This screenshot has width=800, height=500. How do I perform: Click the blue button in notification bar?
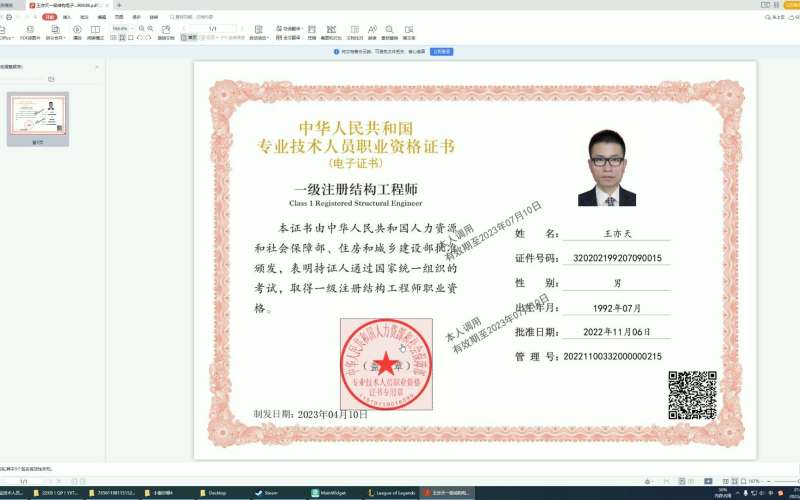[x=441, y=50]
